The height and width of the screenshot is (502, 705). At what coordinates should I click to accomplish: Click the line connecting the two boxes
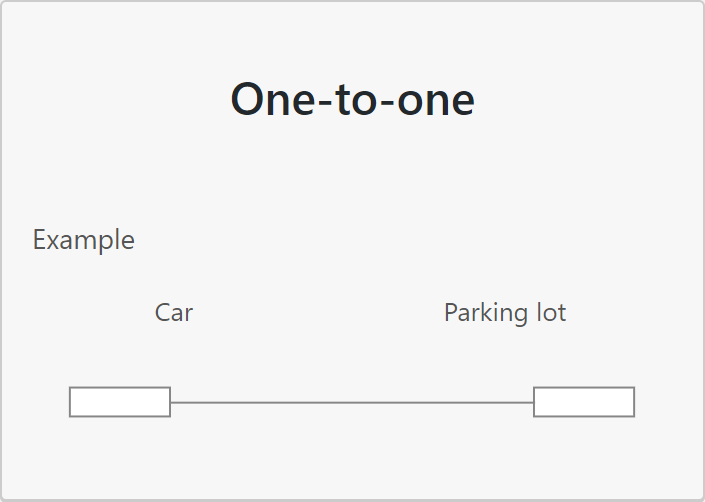(x=352, y=402)
